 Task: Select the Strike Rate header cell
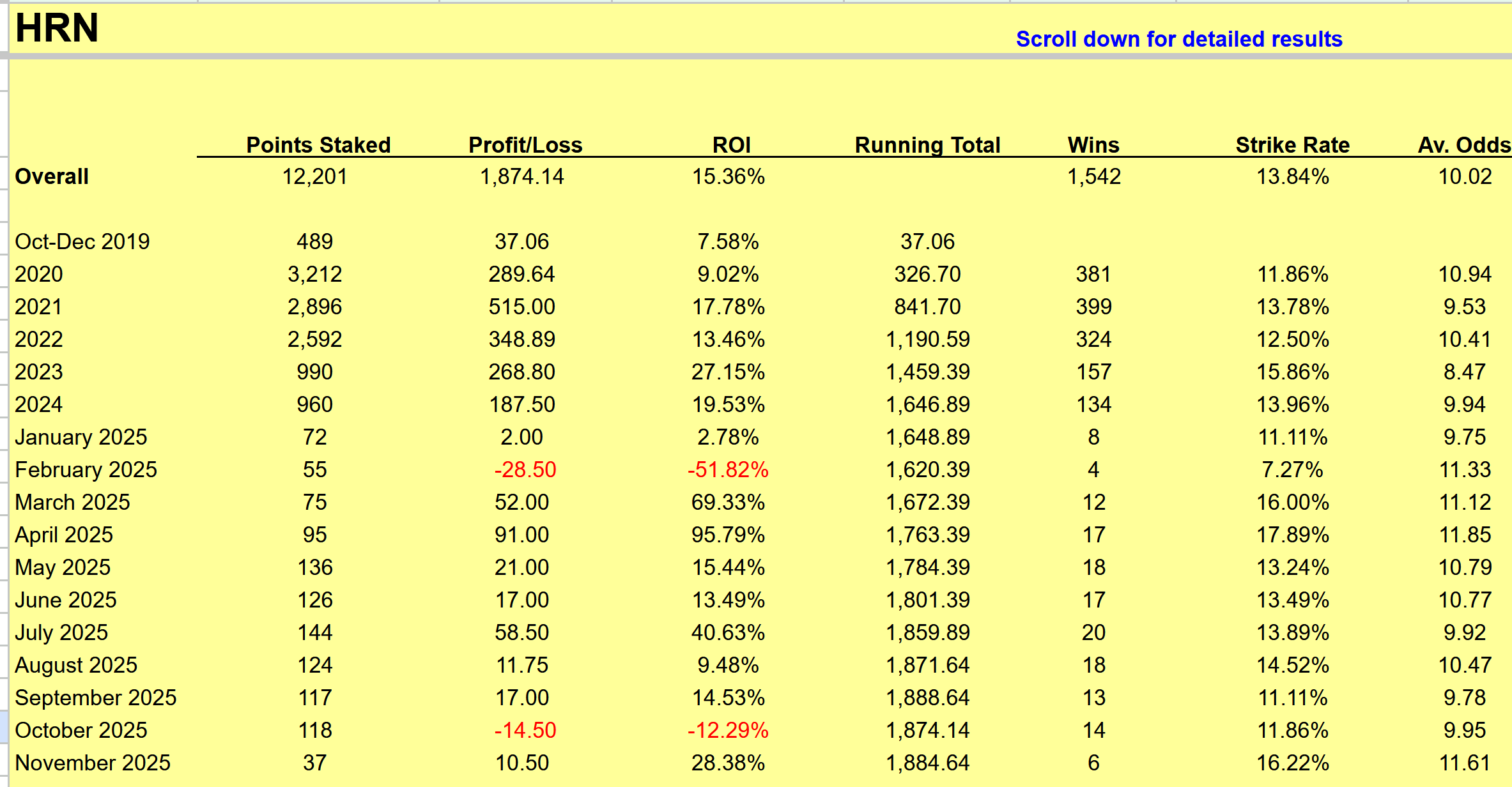[x=1292, y=145]
